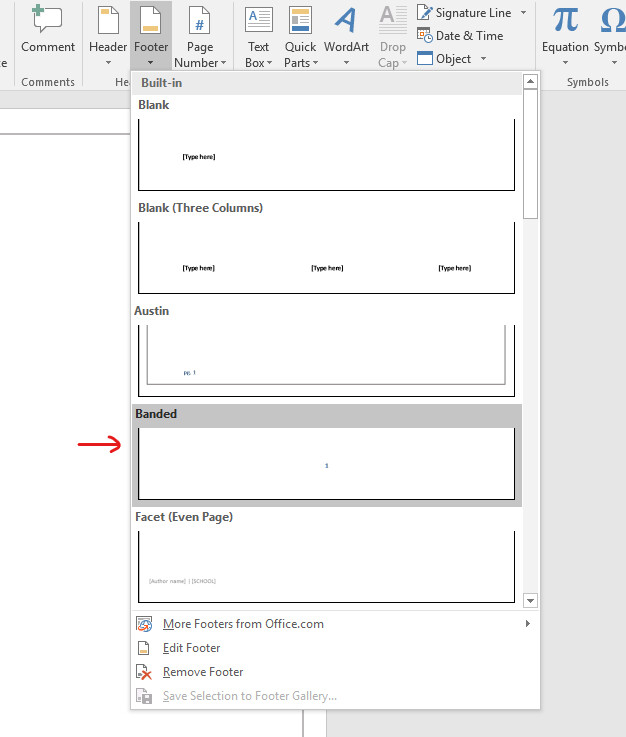Expand the More Footers submenu arrow
The height and width of the screenshot is (737, 626).
(x=528, y=624)
